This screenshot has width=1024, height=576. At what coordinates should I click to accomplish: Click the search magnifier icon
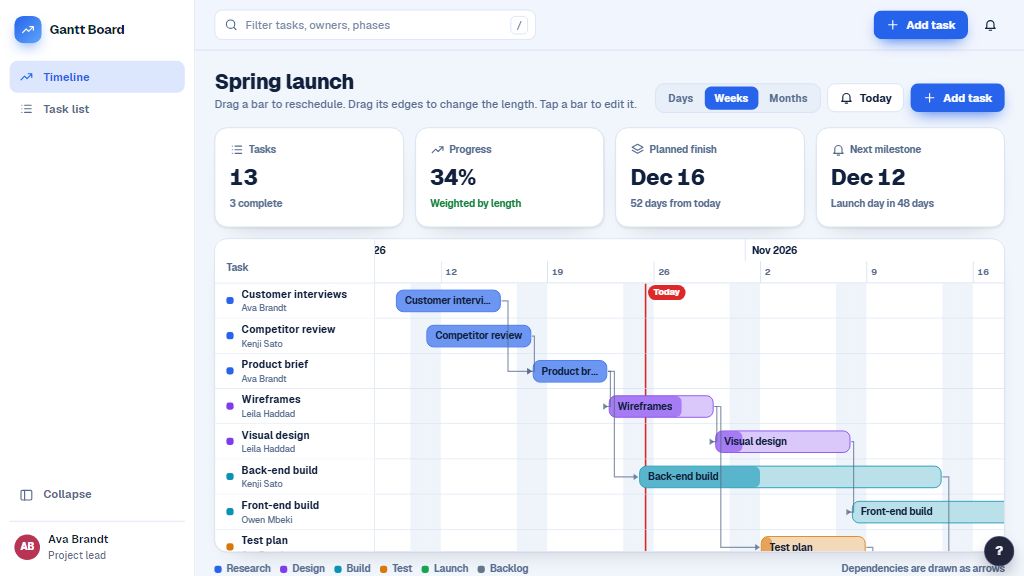231,25
